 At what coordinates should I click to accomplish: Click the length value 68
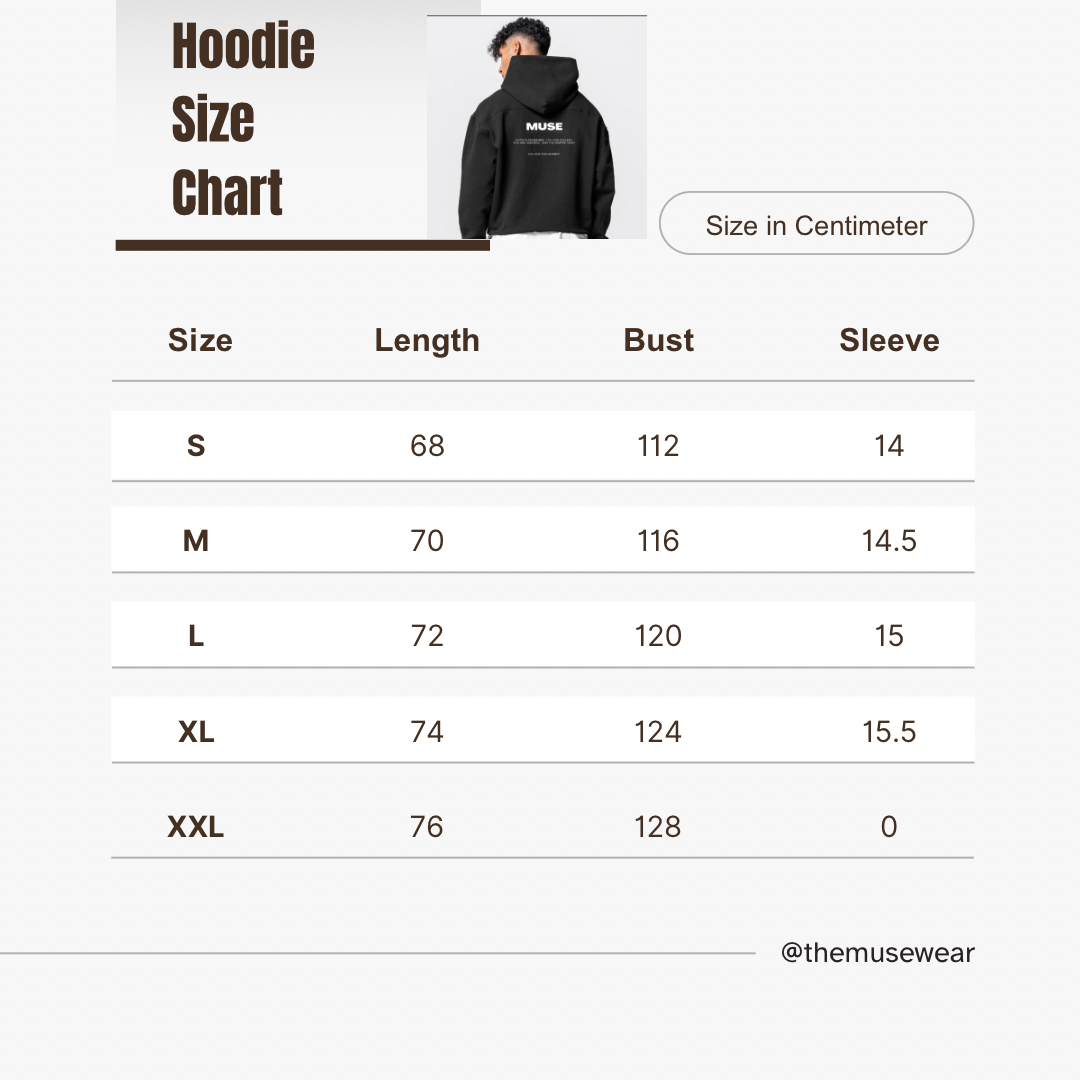point(427,446)
